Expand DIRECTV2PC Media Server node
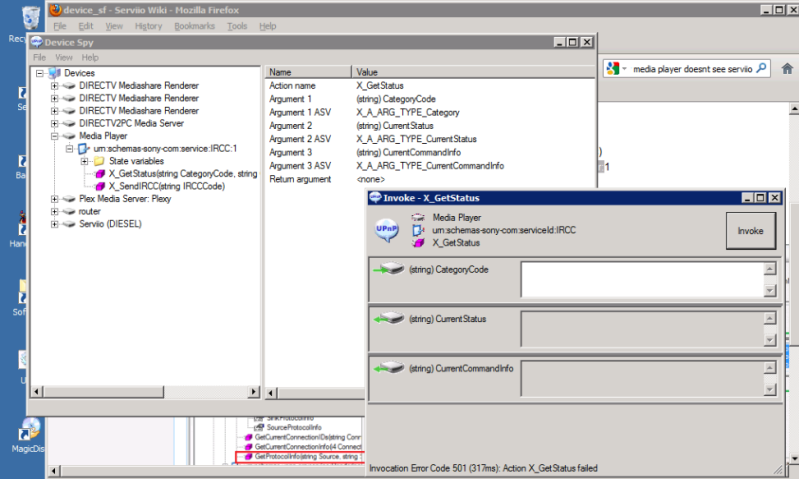The width and height of the screenshot is (799, 479). click(55, 124)
